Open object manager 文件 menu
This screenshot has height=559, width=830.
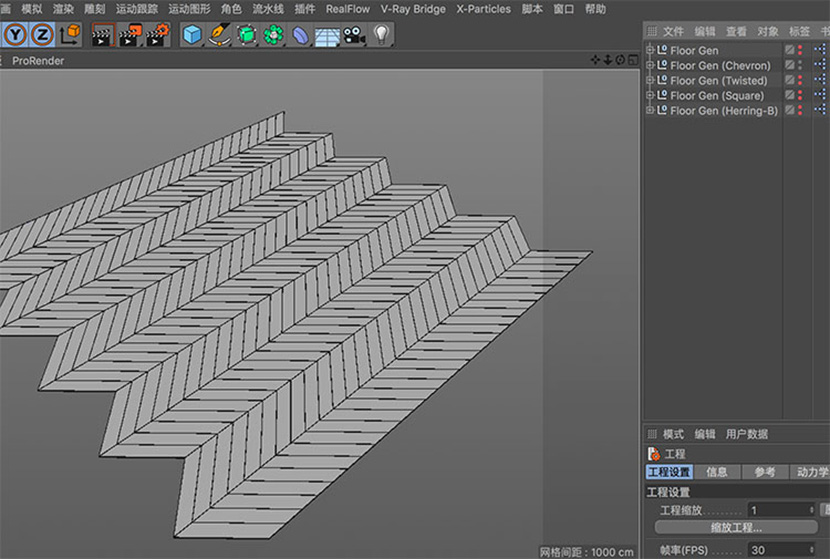coord(673,32)
